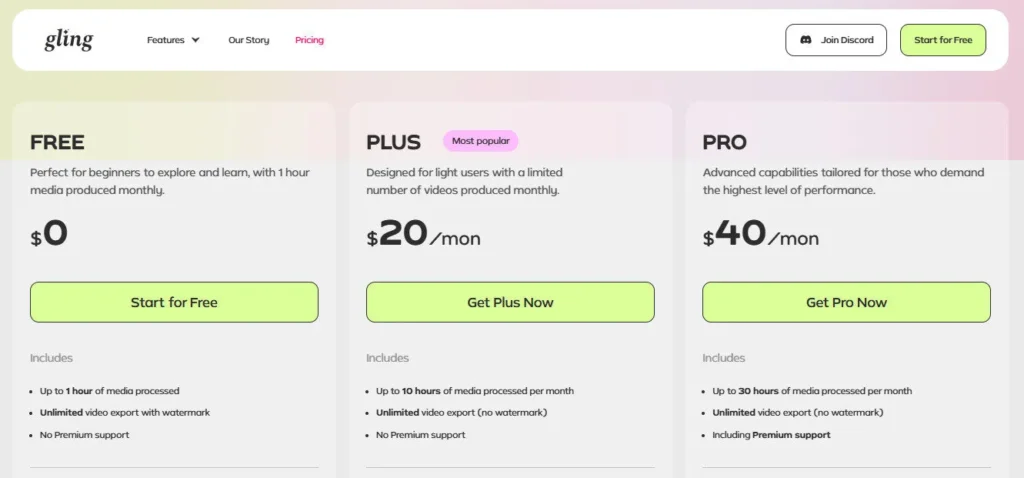
Task: Click 'Including Premium support' feature item
Action: pos(771,435)
